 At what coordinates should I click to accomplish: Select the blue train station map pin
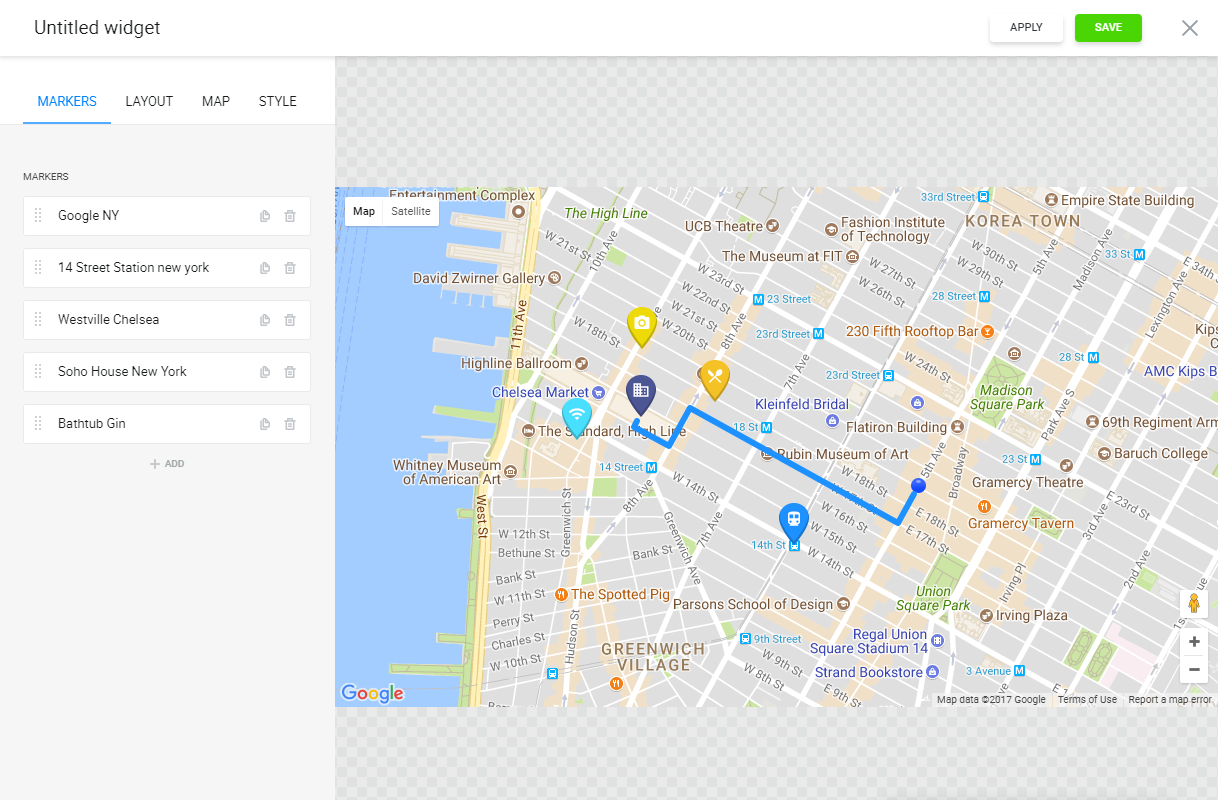(793, 522)
